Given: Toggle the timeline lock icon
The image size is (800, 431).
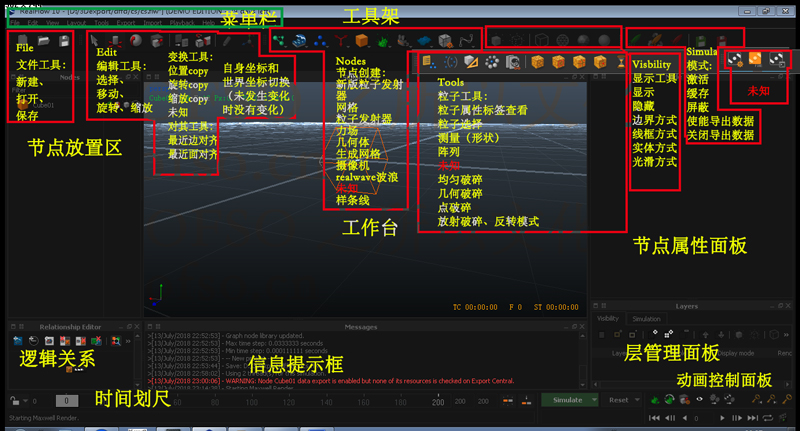Looking at the screenshot, I should coord(15,400).
